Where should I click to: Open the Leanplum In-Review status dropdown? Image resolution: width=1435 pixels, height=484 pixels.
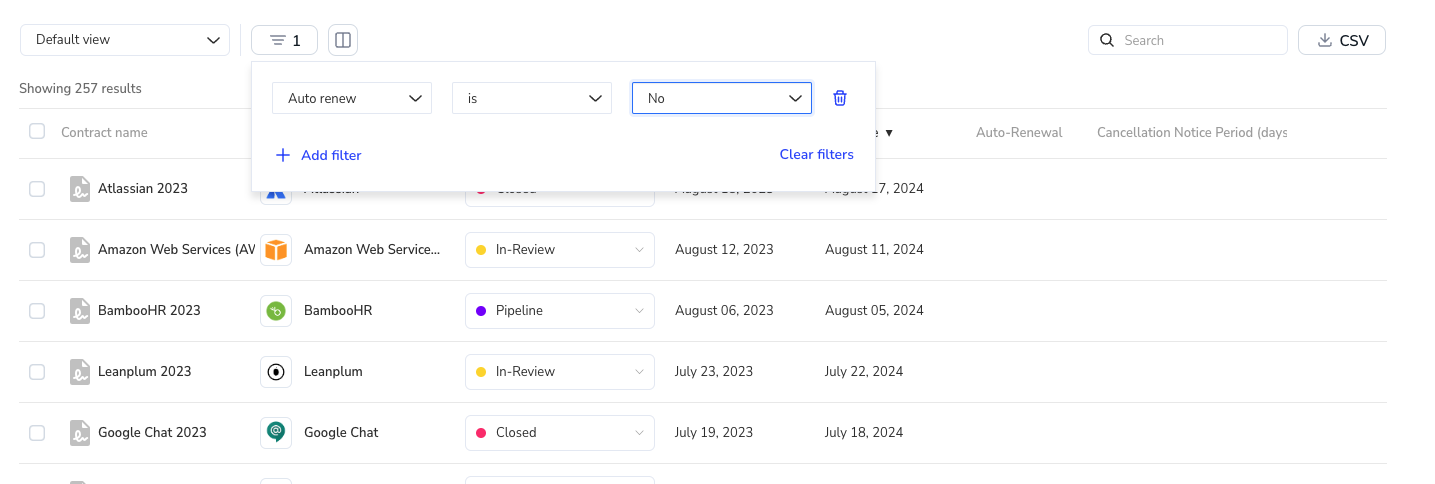tap(560, 372)
